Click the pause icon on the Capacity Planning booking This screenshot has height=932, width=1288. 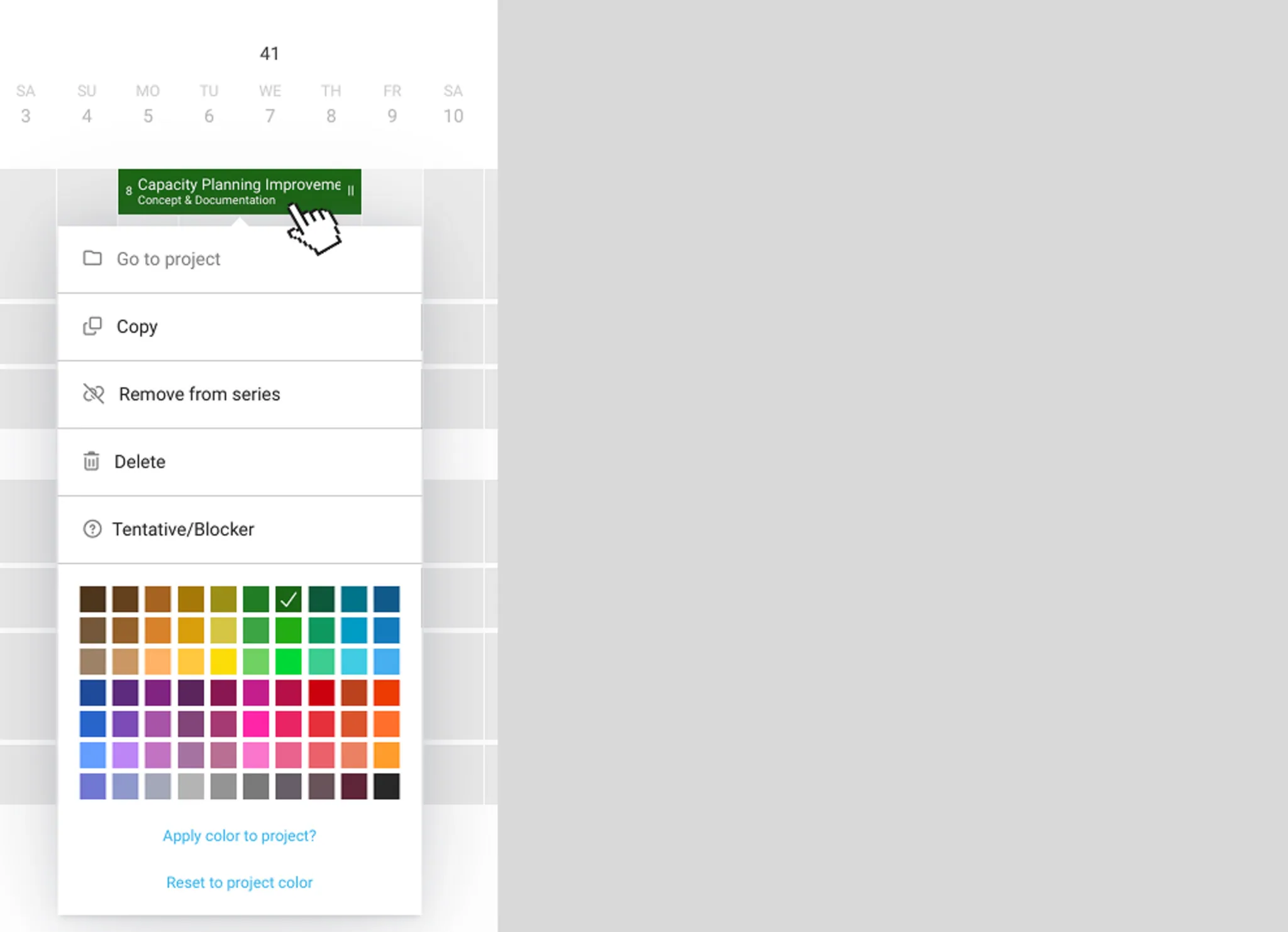pyautogui.click(x=351, y=191)
